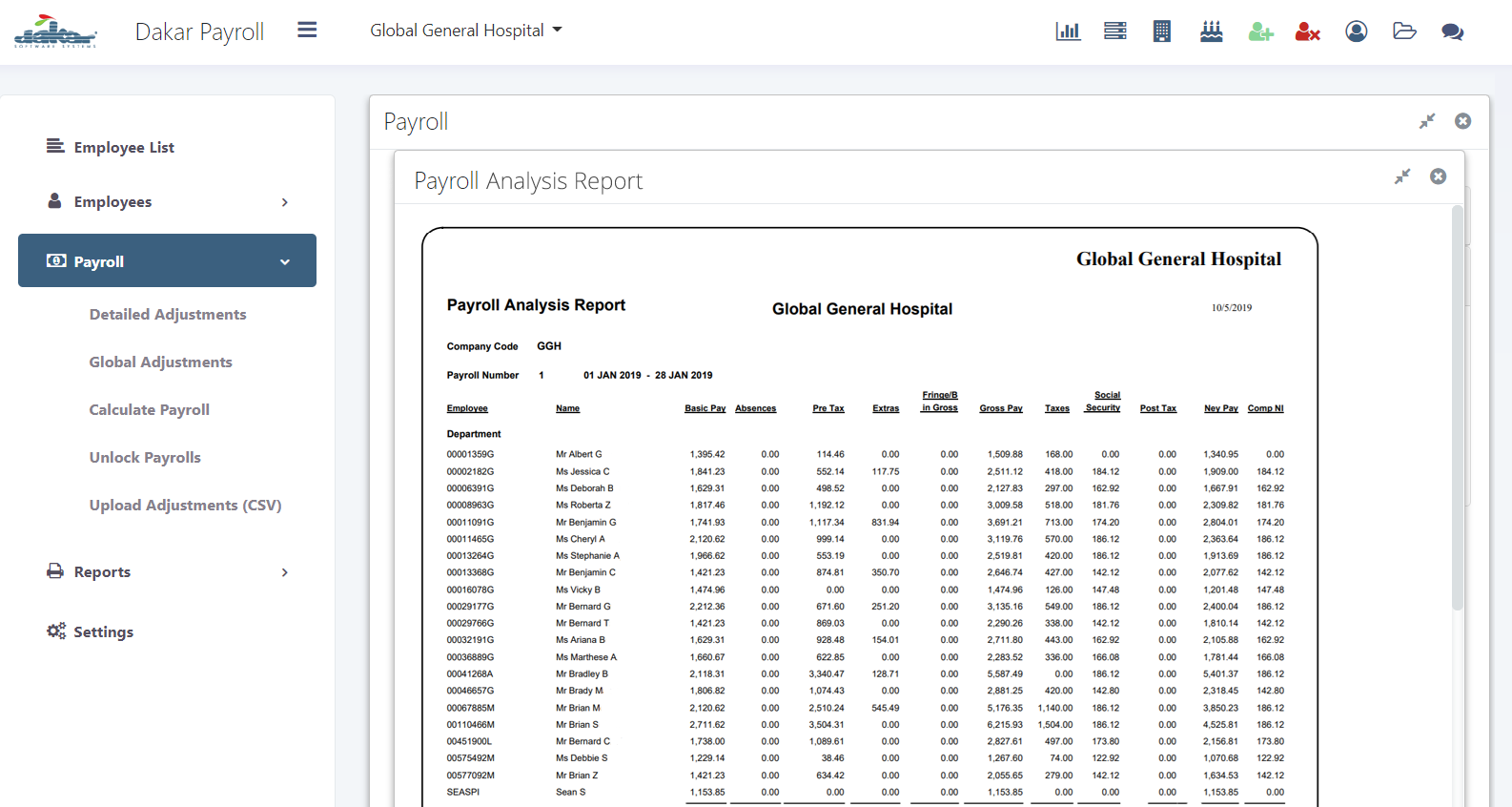This screenshot has width=1512, height=807.
Task: Shrink the Payroll Analysis Report panel
Action: [x=1402, y=176]
